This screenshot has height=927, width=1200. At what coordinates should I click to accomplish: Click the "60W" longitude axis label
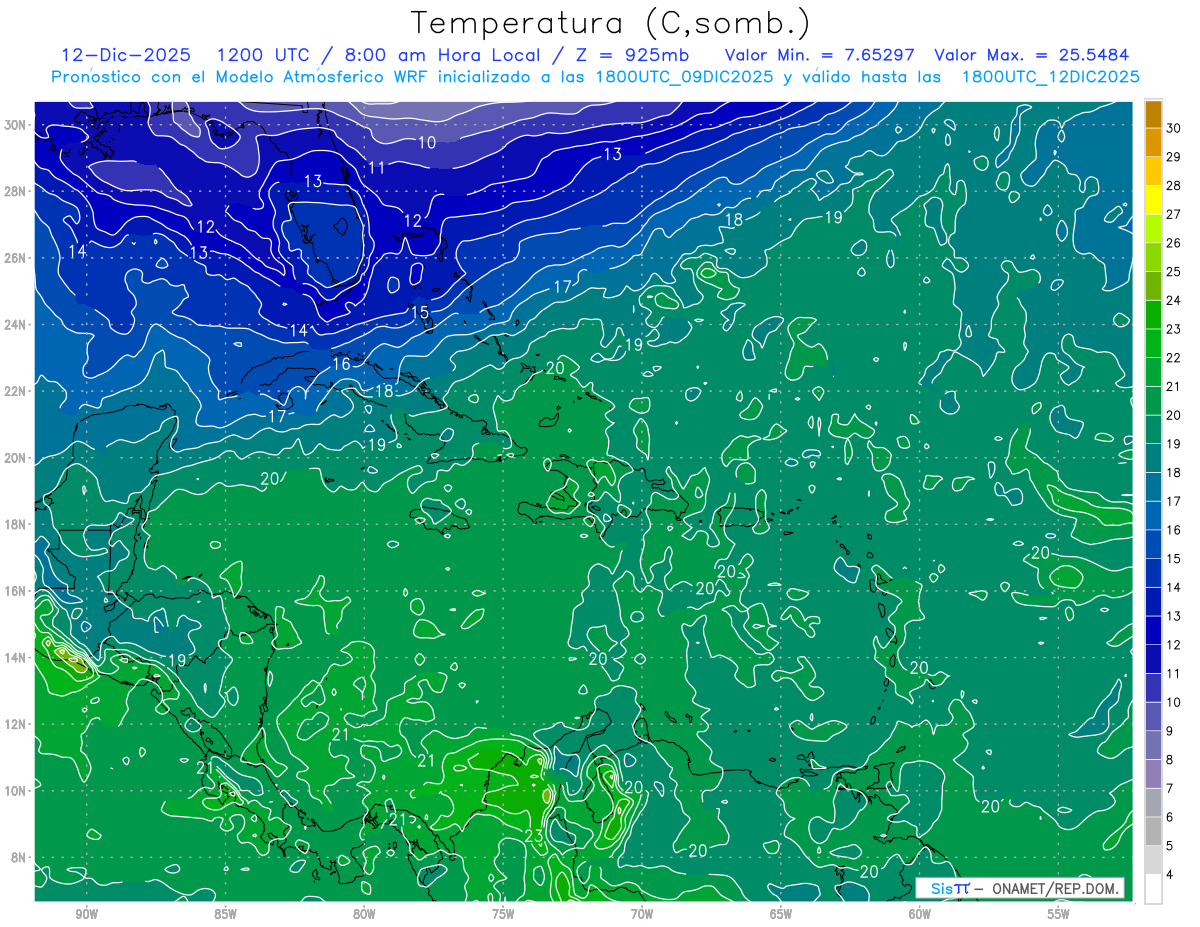(x=920, y=914)
